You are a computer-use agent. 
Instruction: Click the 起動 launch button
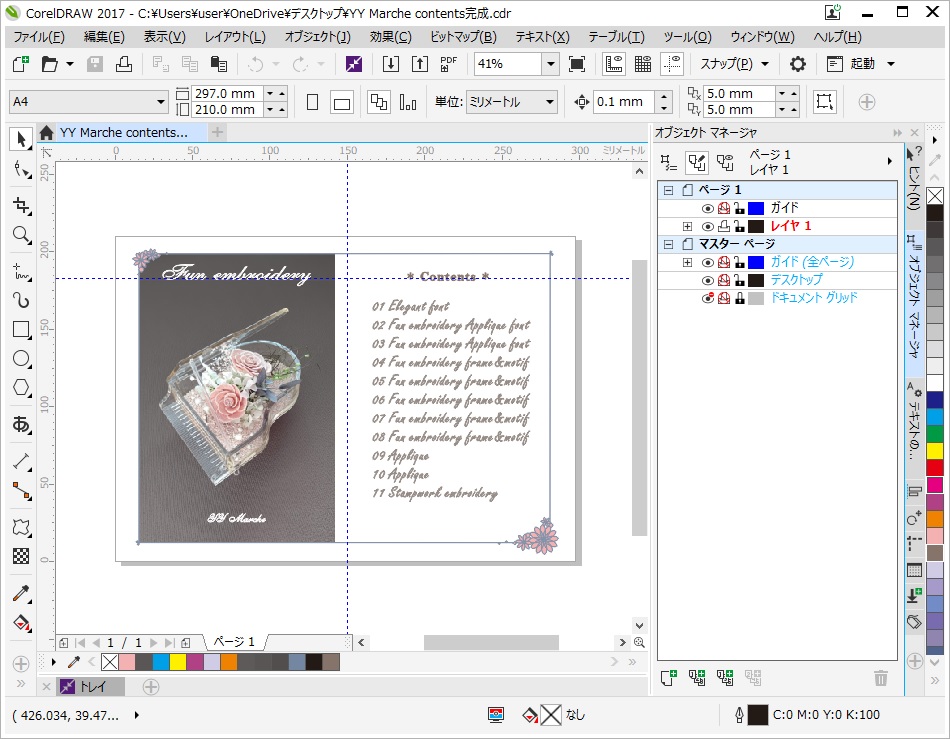(x=851, y=64)
